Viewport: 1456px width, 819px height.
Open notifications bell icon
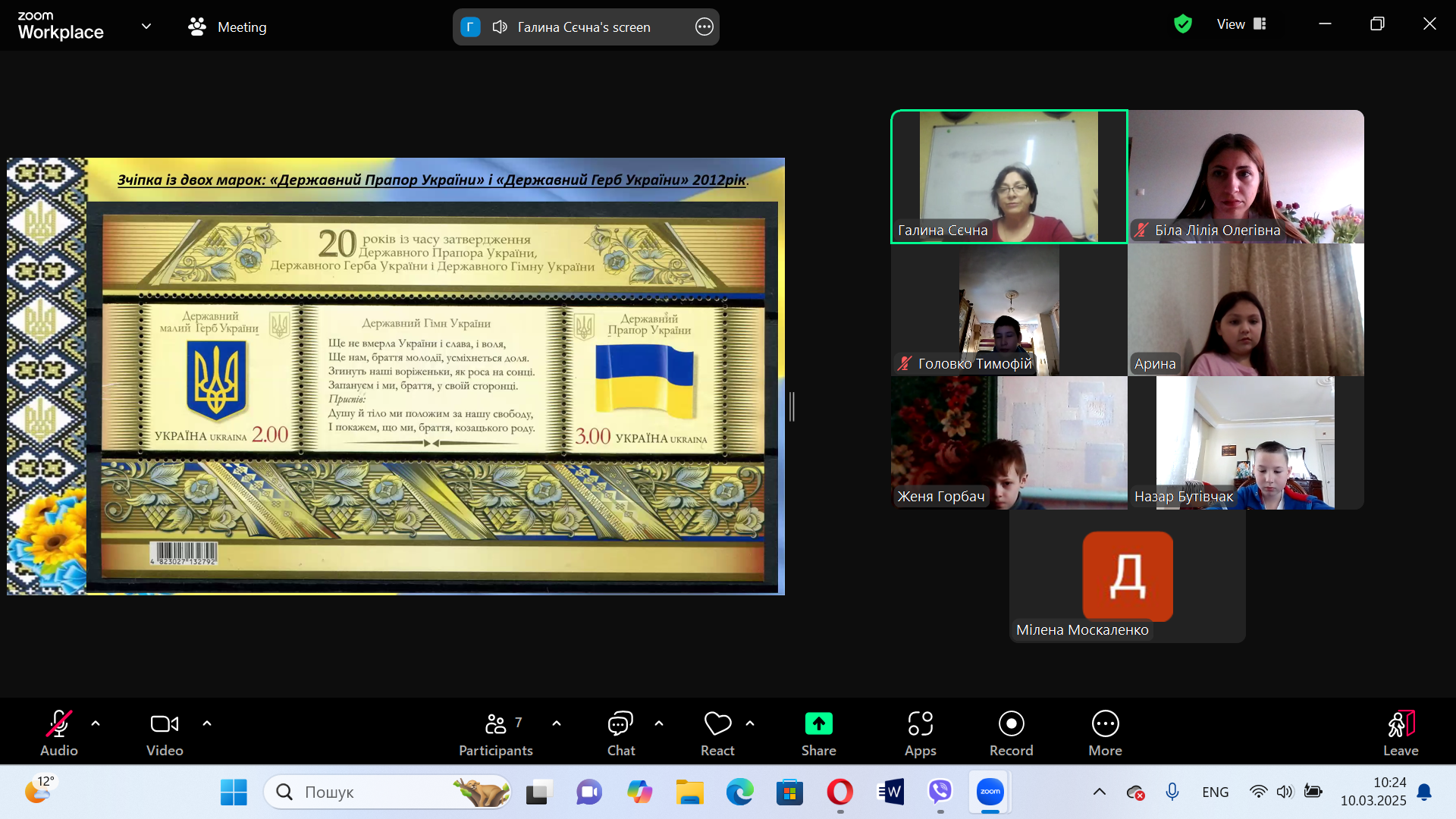1424,792
